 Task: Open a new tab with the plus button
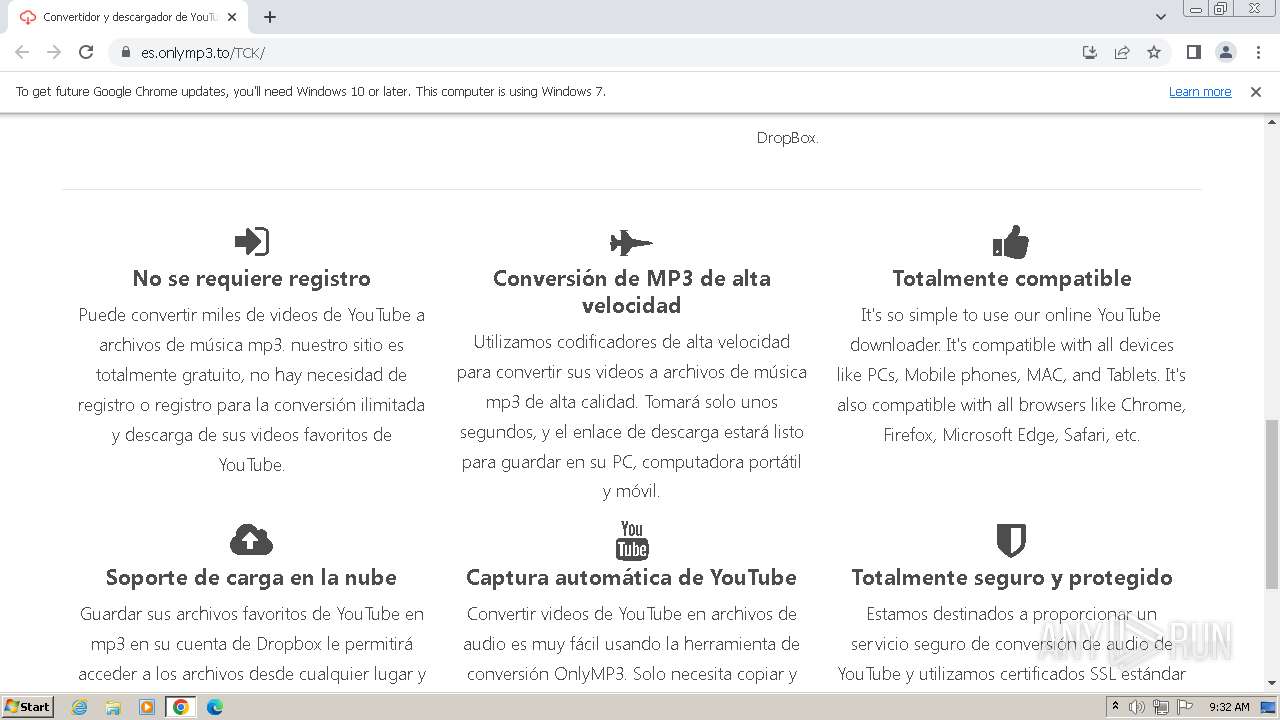pos(270,17)
